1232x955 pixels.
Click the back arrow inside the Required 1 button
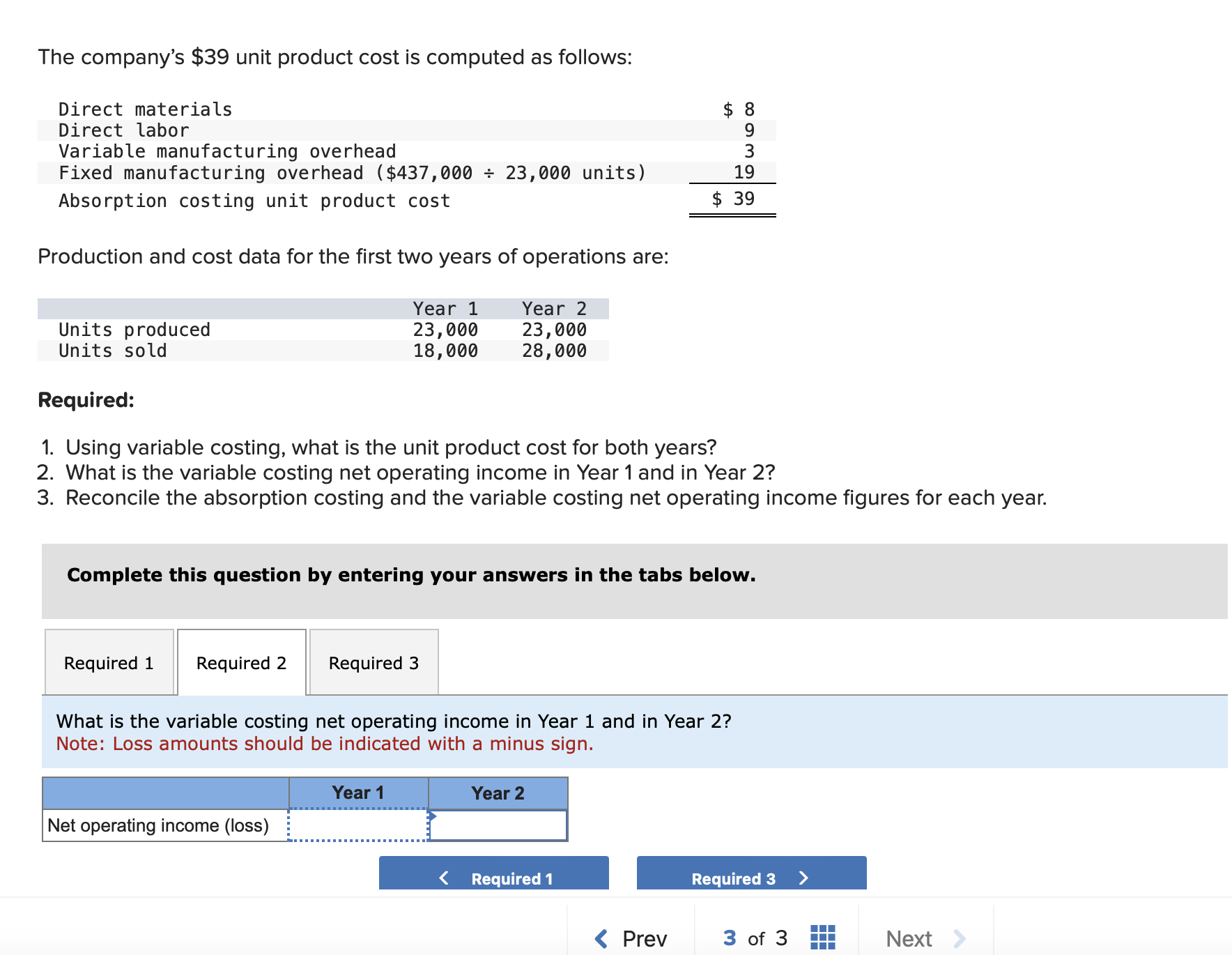443,878
